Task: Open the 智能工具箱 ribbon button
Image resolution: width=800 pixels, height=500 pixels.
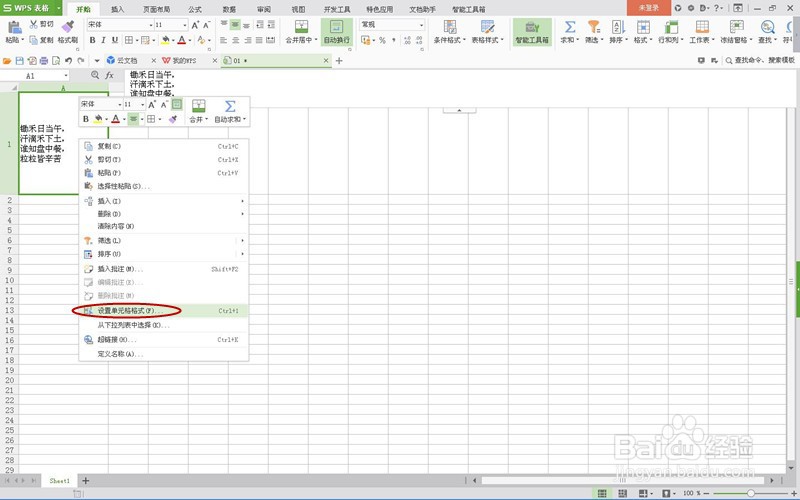Action: 532,32
